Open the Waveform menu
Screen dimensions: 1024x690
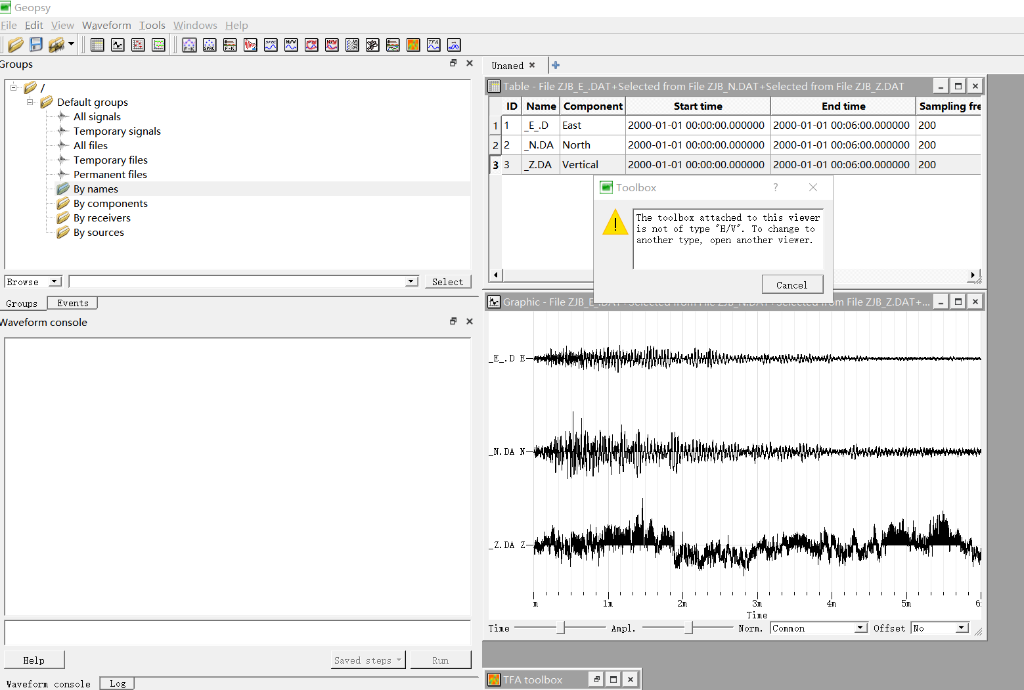coord(106,25)
